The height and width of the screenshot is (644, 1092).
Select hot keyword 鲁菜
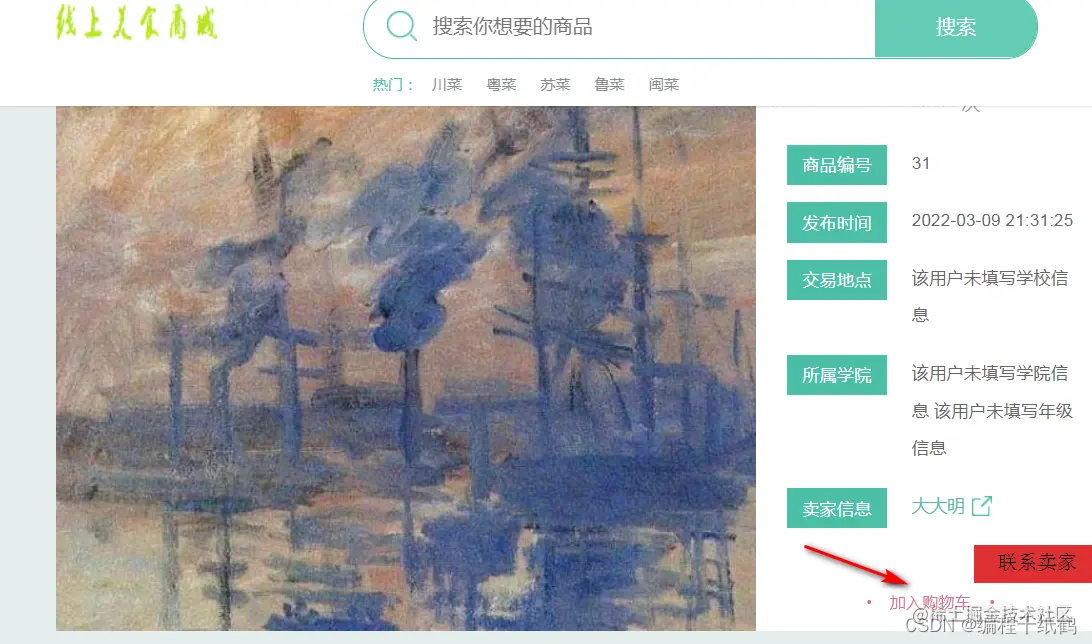click(x=609, y=84)
